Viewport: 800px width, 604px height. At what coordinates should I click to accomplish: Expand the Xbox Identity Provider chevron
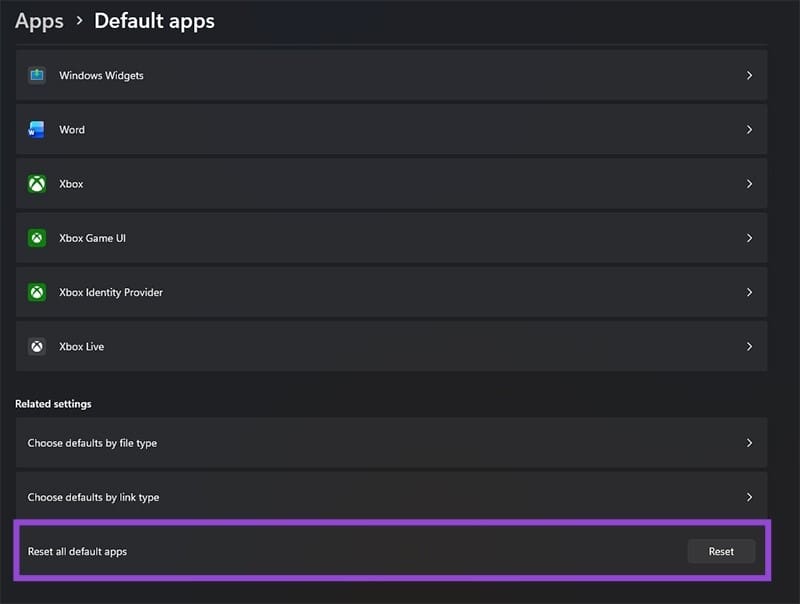(749, 292)
